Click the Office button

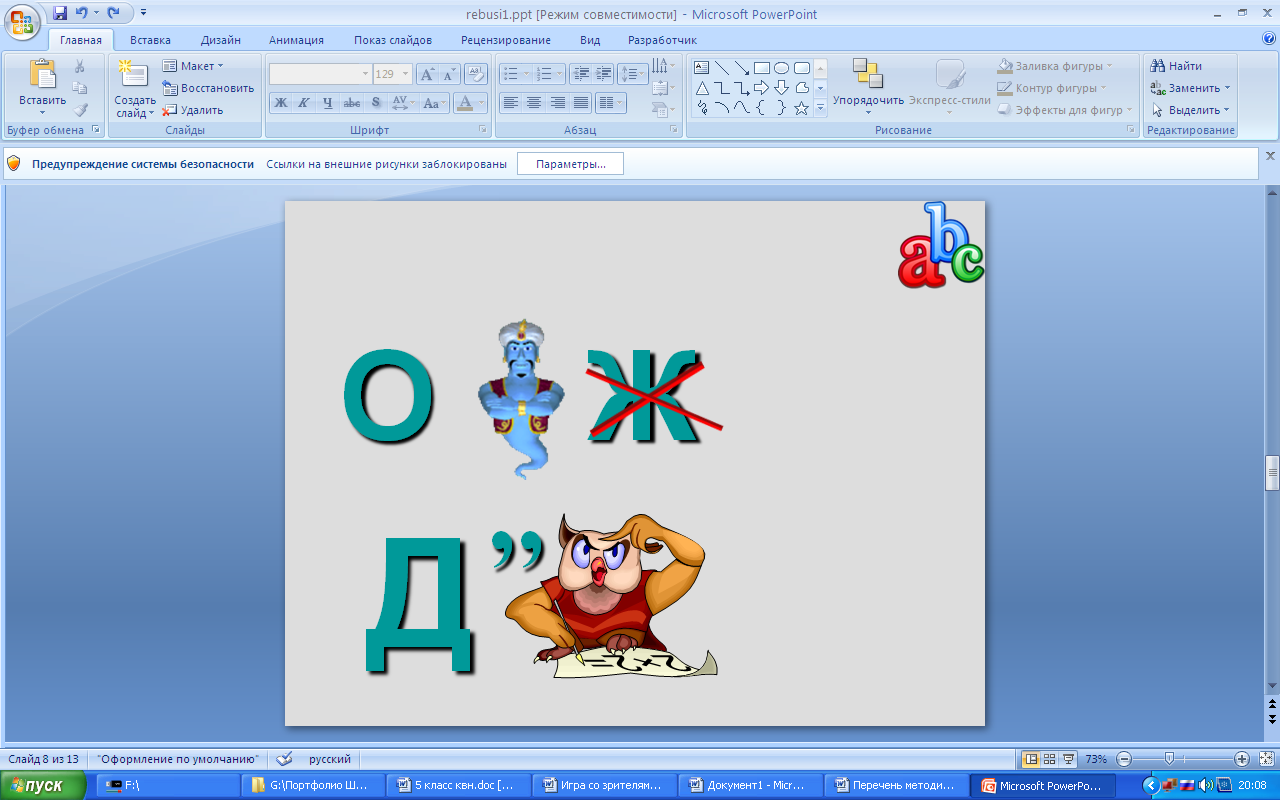coord(22,20)
